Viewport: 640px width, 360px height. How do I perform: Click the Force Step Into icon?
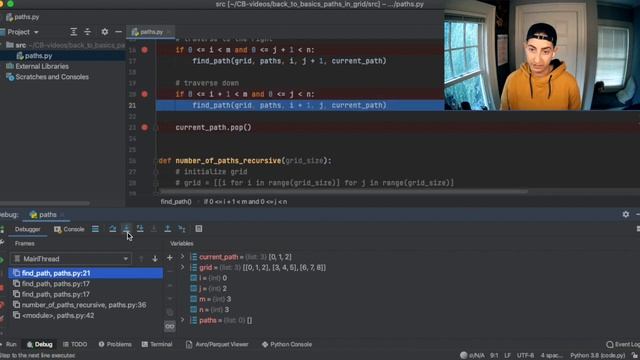[x=153, y=229]
